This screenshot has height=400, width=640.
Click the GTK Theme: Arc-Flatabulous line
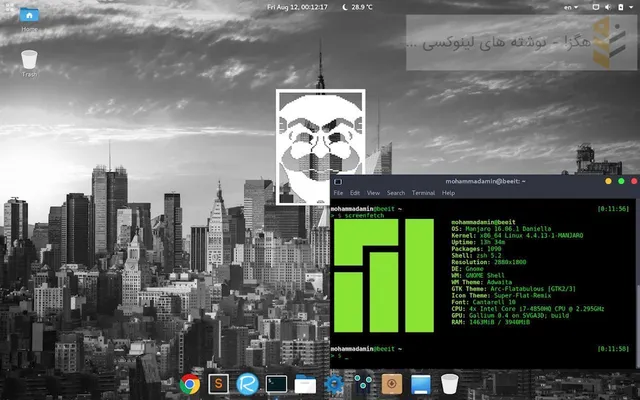coord(513,289)
